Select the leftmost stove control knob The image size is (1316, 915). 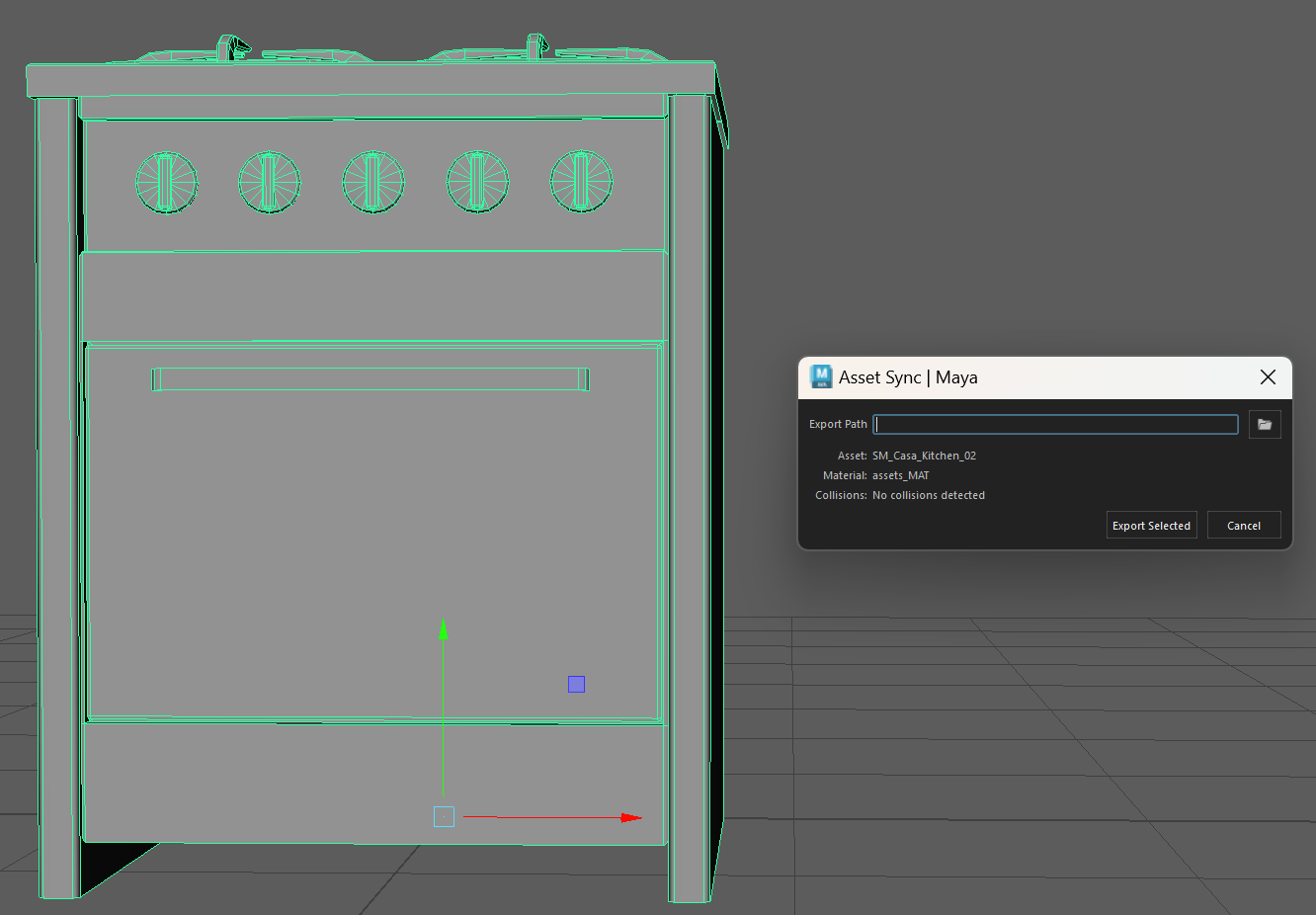tap(166, 183)
